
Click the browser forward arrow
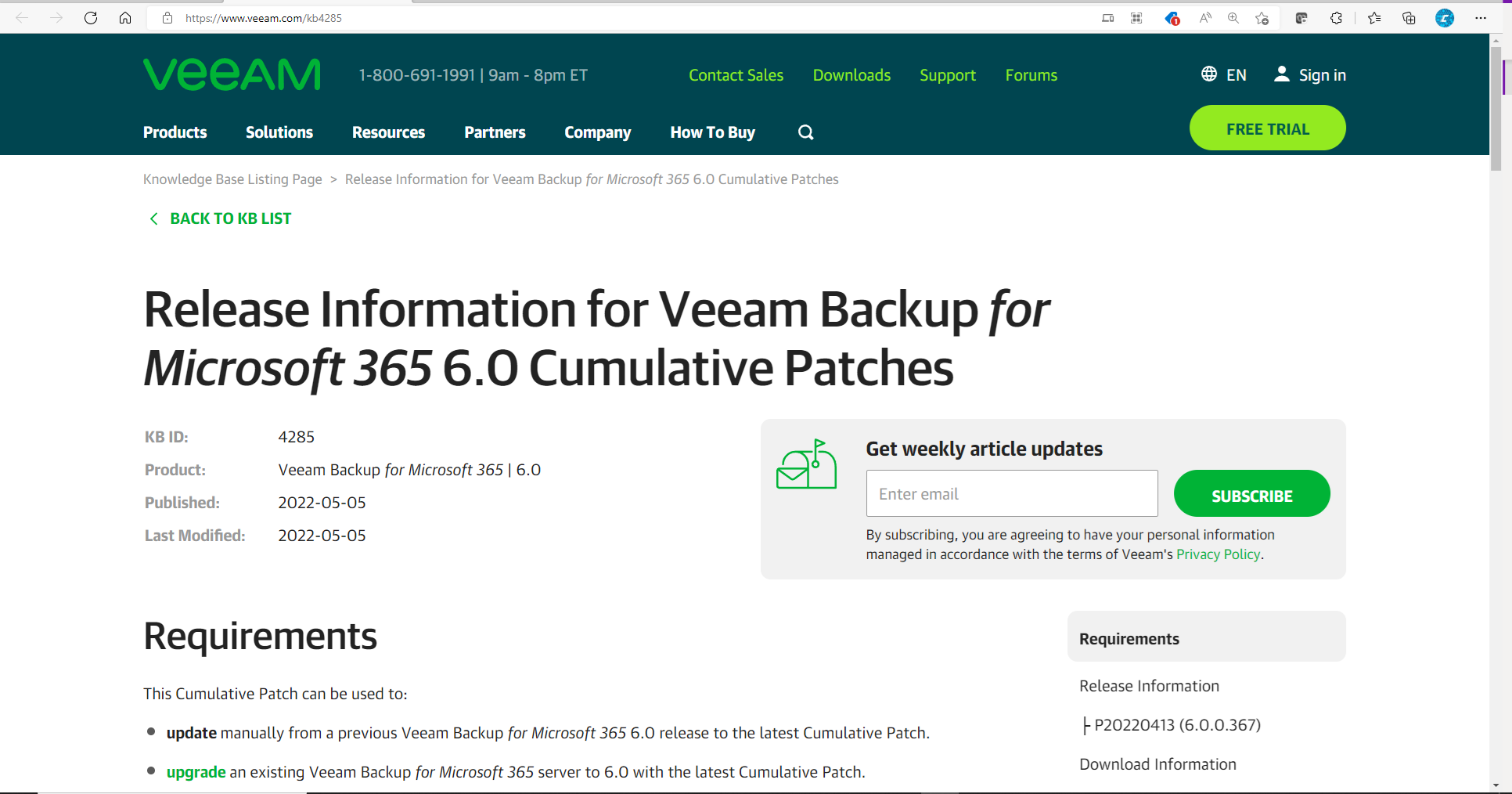[56, 17]
